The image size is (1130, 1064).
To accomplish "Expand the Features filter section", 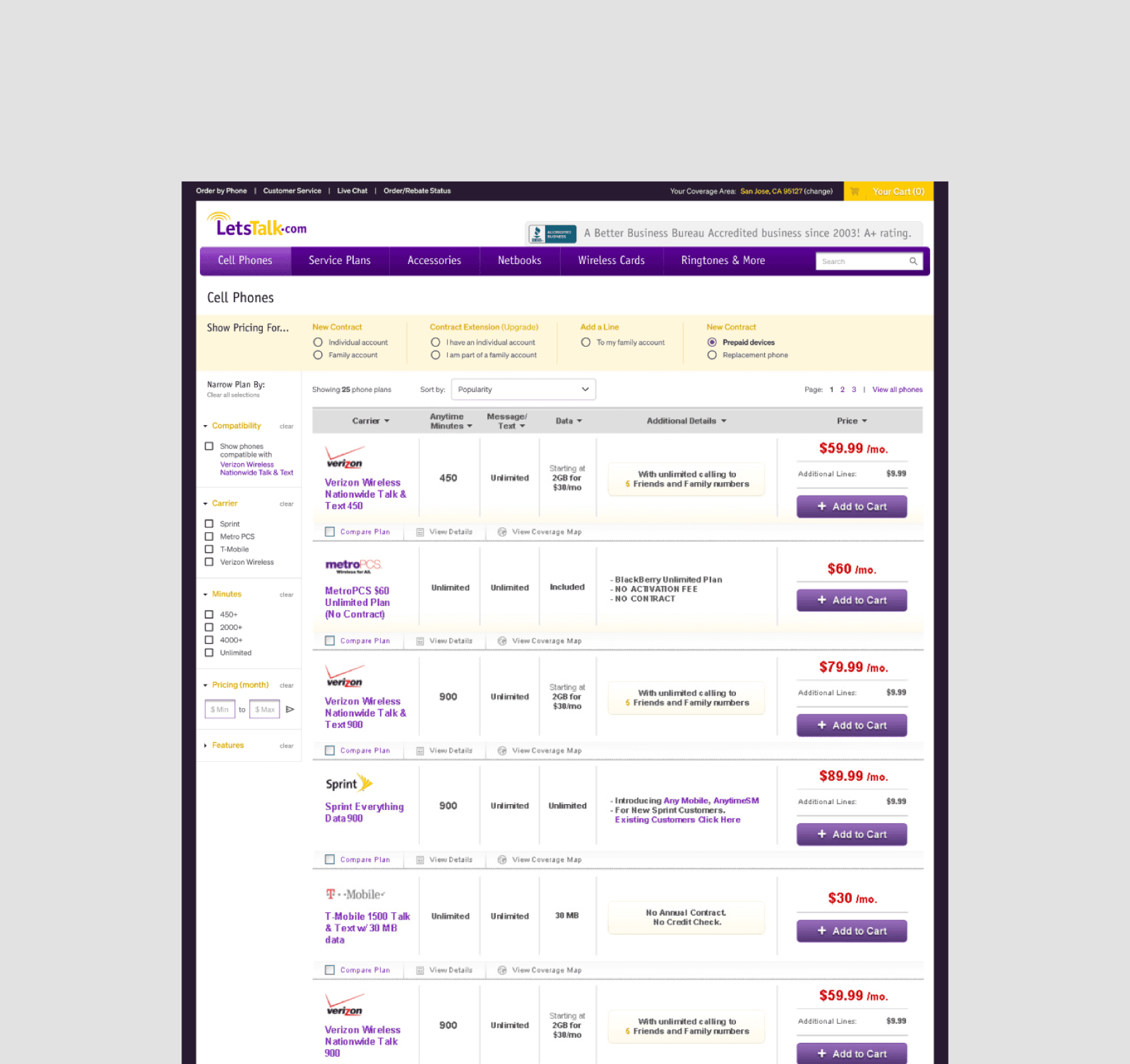I will click(x=206, y=746).
